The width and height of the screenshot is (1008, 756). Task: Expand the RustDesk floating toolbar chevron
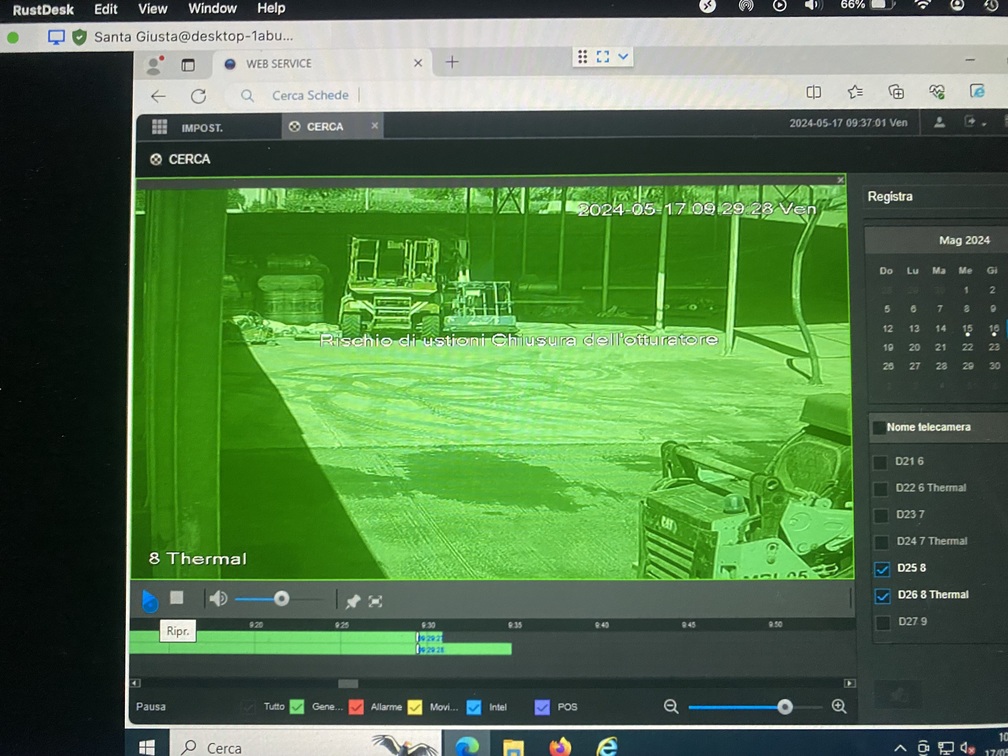pyautogui.click(x=623, y=57)
